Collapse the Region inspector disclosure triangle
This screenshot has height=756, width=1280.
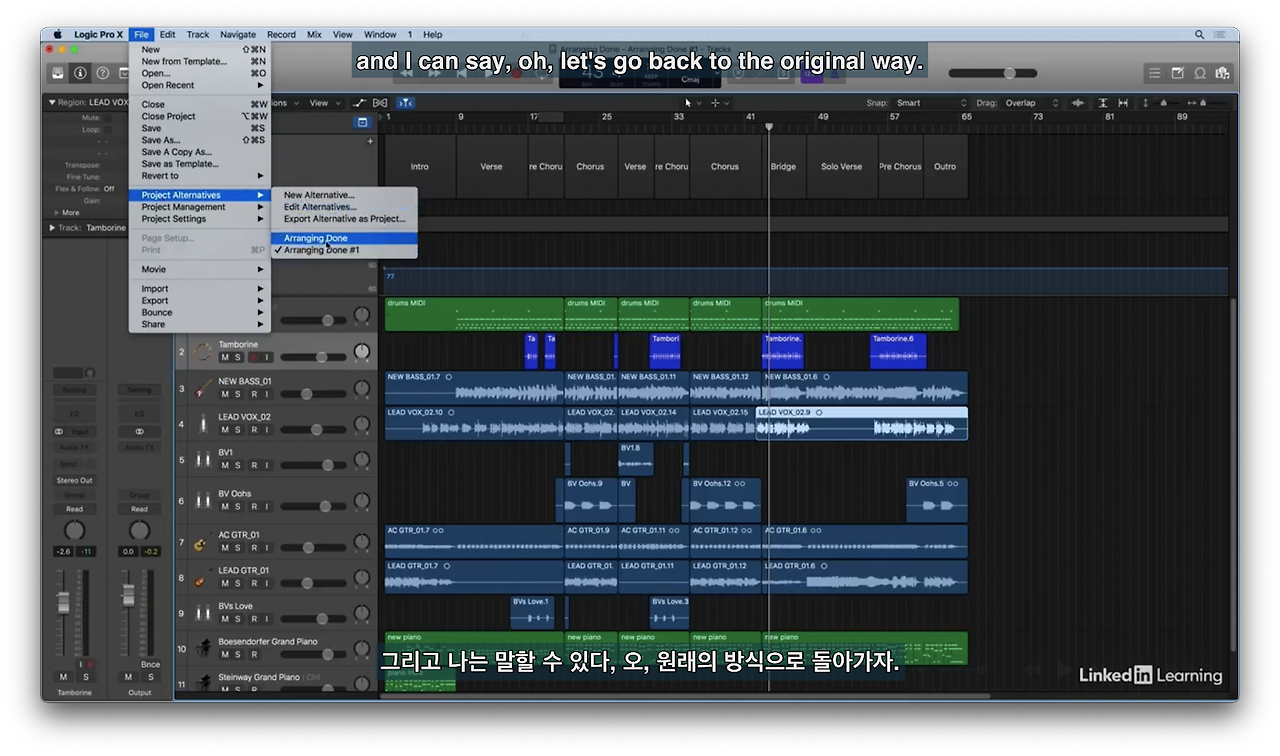[52, 102]
